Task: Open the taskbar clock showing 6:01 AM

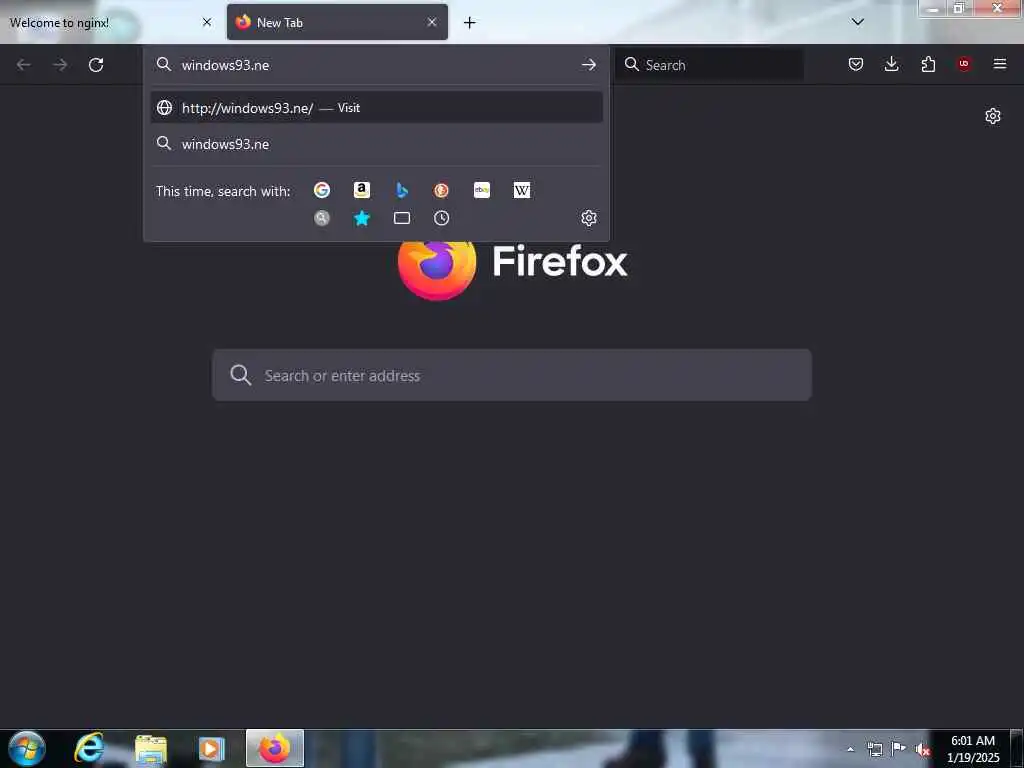Action: coord(973,749)
